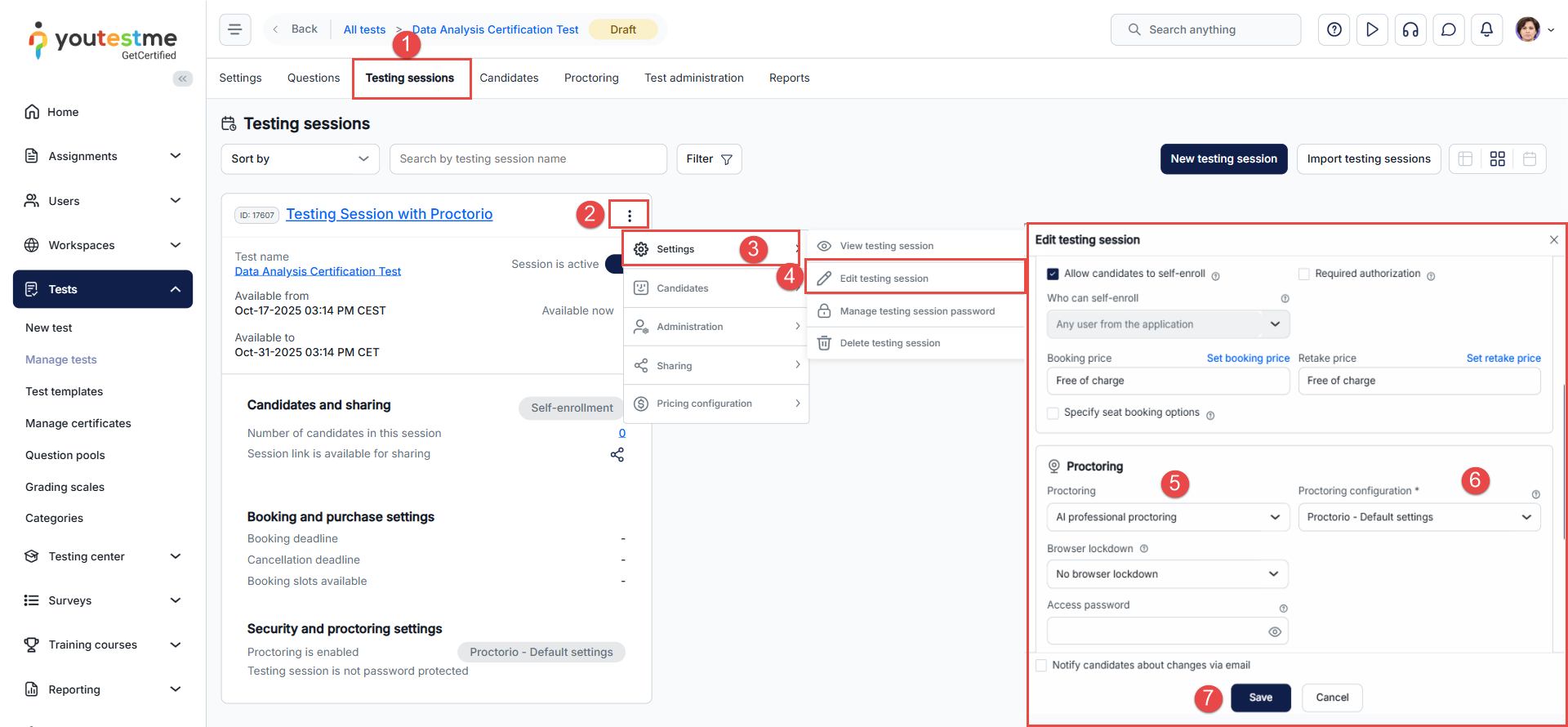Viewport: 1568px width, 727px height.
Task: Check Notify candidates about changes via email
Action: coord(1041,666)
